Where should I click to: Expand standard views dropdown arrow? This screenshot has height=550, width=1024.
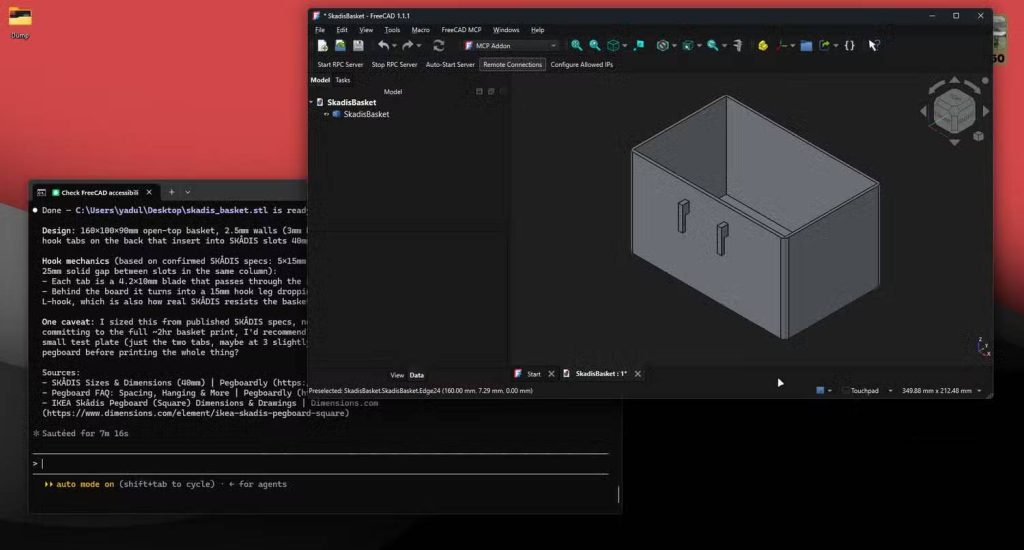(625, 46)
